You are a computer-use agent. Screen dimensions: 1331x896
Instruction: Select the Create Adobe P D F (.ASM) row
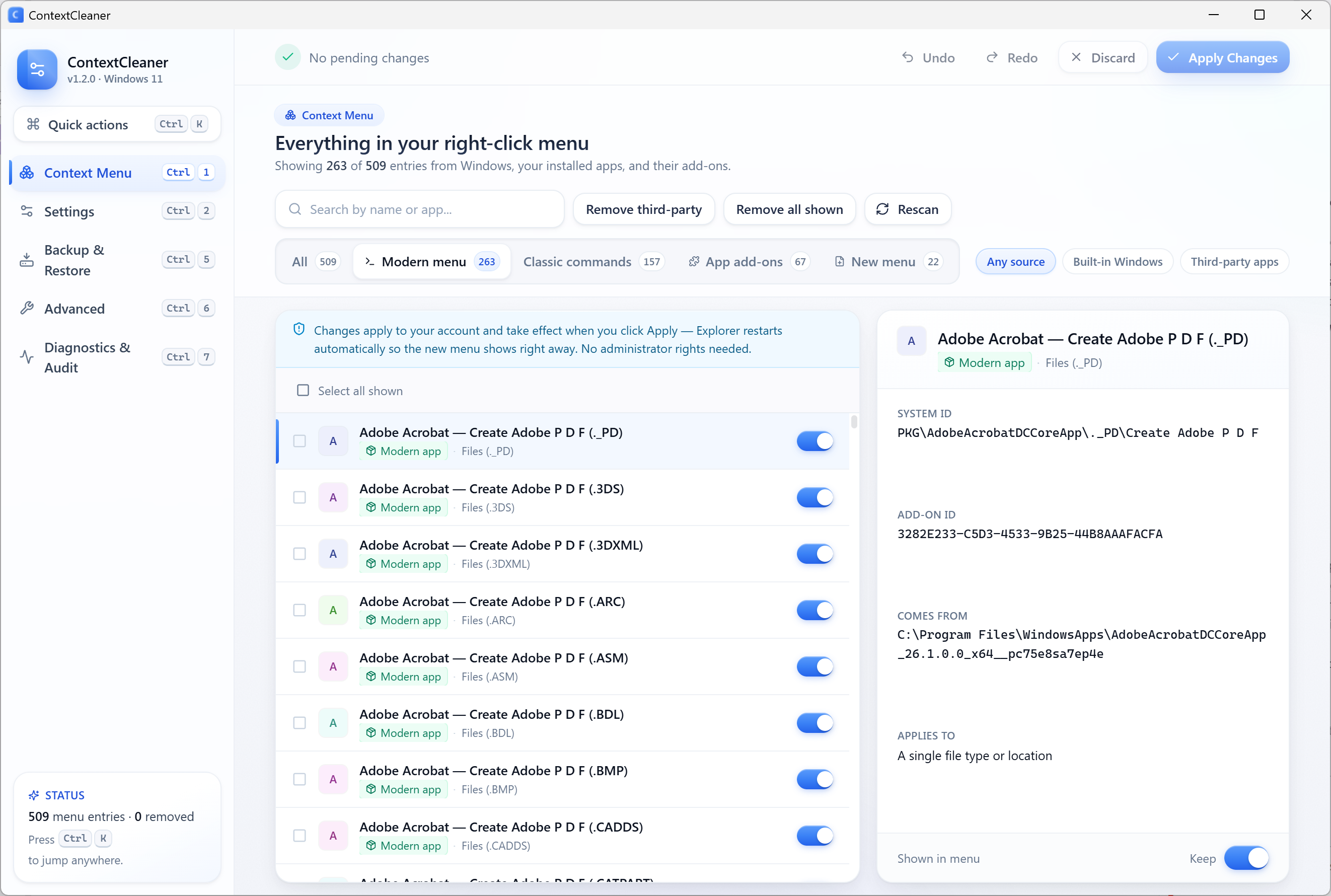click(x=562, y=666)
